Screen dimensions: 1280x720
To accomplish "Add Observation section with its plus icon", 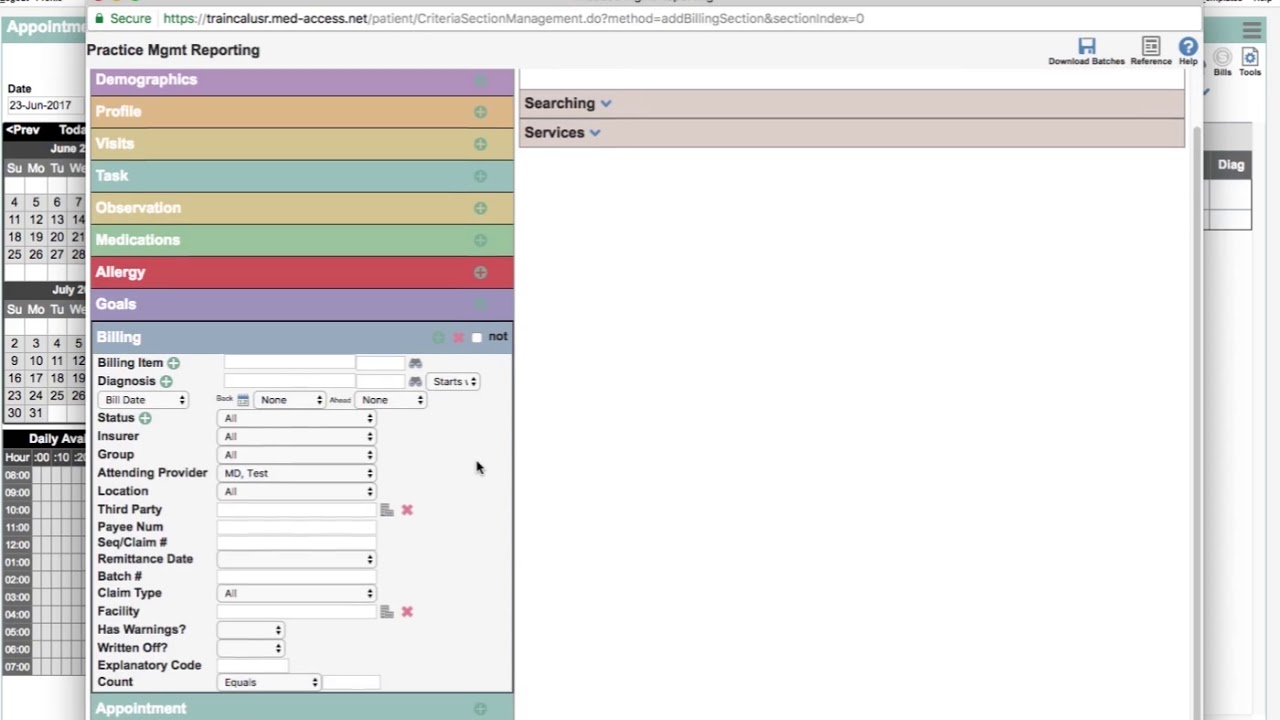I will pyautogui.click(x=480, y=208).
